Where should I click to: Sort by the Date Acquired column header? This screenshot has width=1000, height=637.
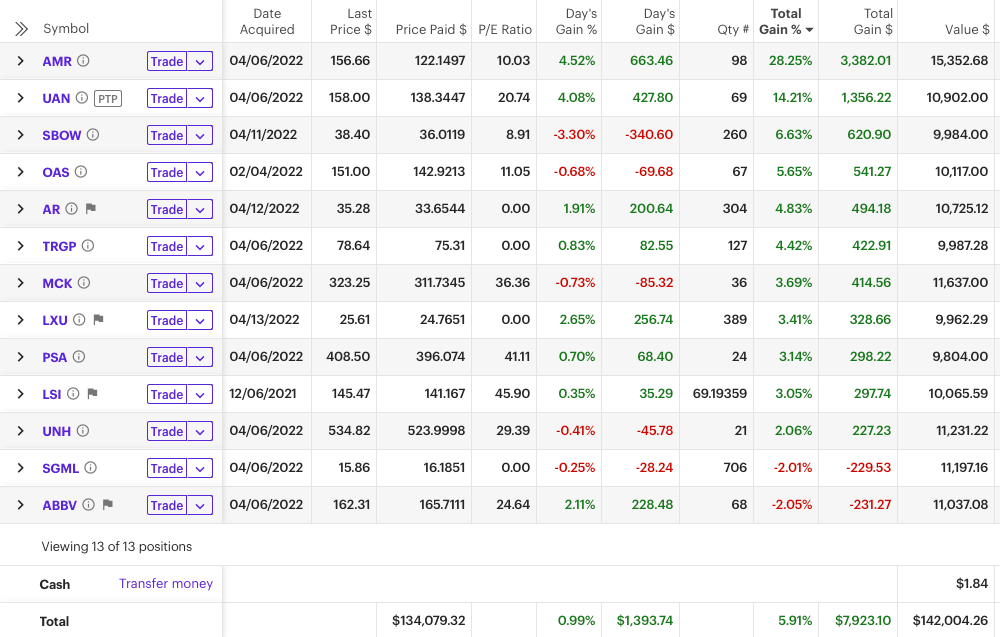[267, 22]
